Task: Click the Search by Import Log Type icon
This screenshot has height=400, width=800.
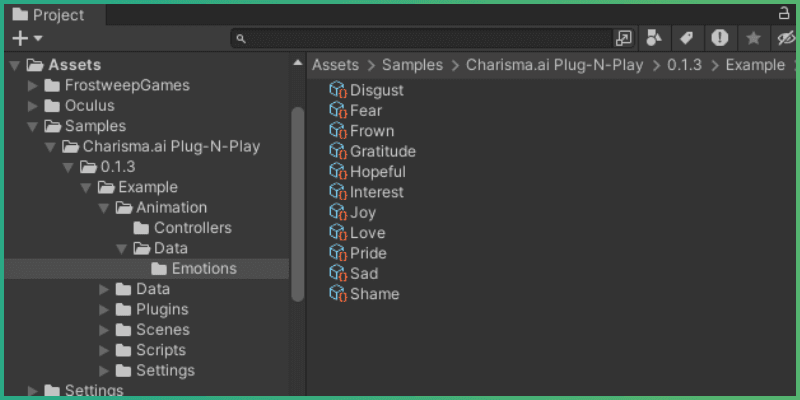Action: pos(720,38)
